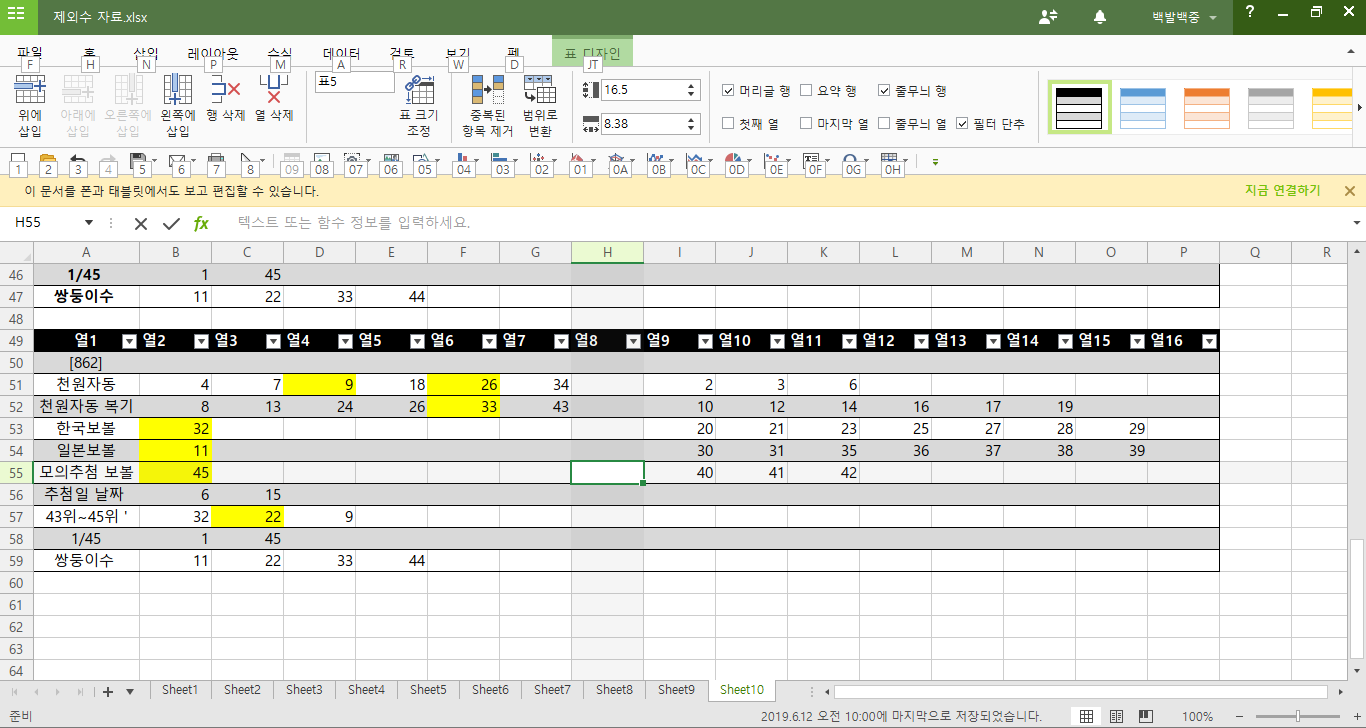Click the notification bell icon
This screenshot has width=1366, height=728.
[x=1100, y=17]
